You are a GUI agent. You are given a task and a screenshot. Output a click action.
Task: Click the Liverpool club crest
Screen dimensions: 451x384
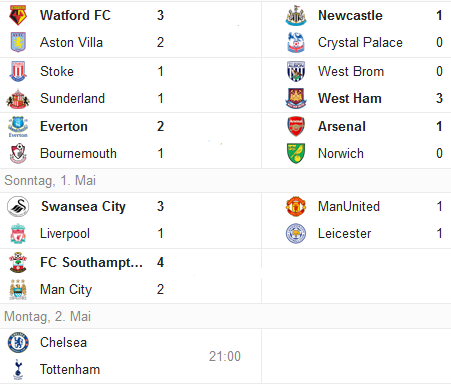[18, 233]
